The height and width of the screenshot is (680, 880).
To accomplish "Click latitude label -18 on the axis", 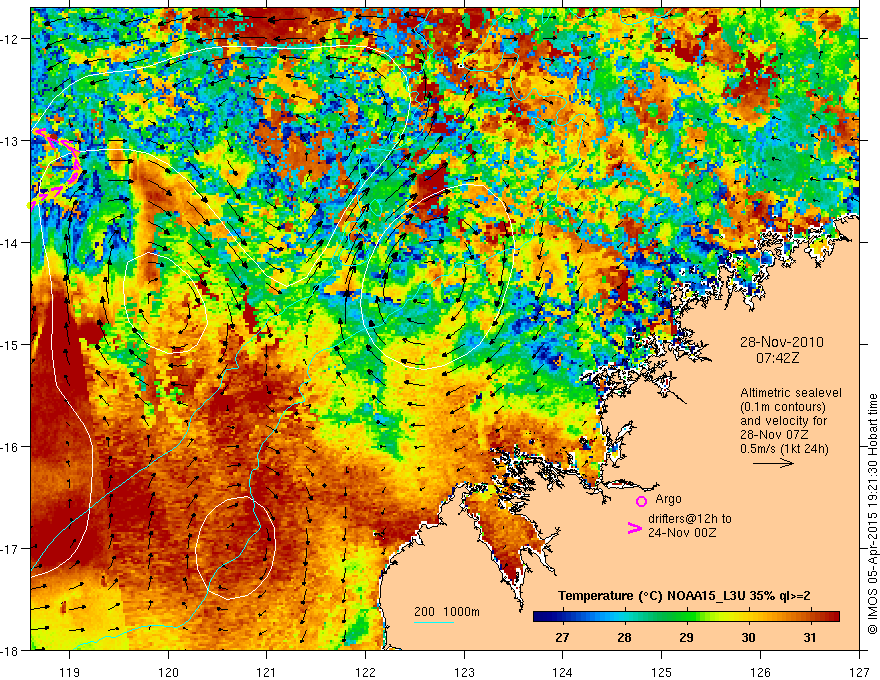I will click(x=10, y=651).
